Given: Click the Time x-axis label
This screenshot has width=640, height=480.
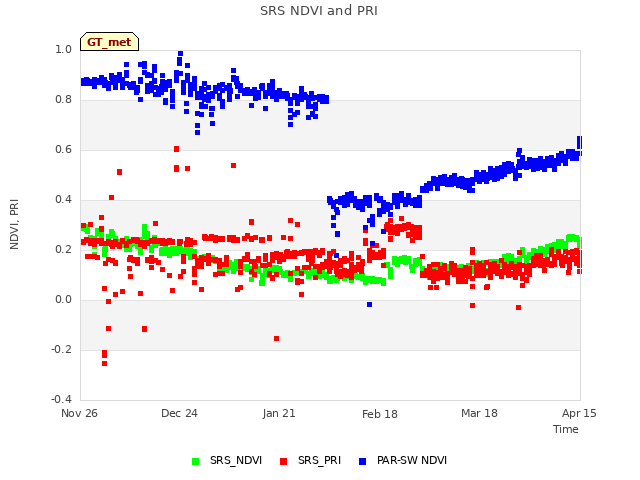Looking at the screenshot, I should (566, 429).
